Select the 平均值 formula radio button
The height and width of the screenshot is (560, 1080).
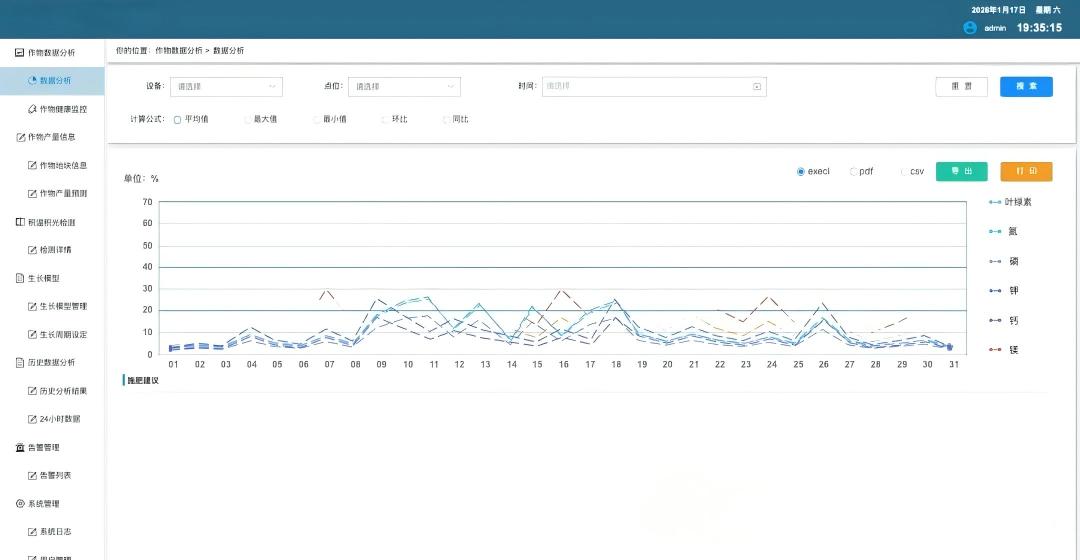(177, 119)
